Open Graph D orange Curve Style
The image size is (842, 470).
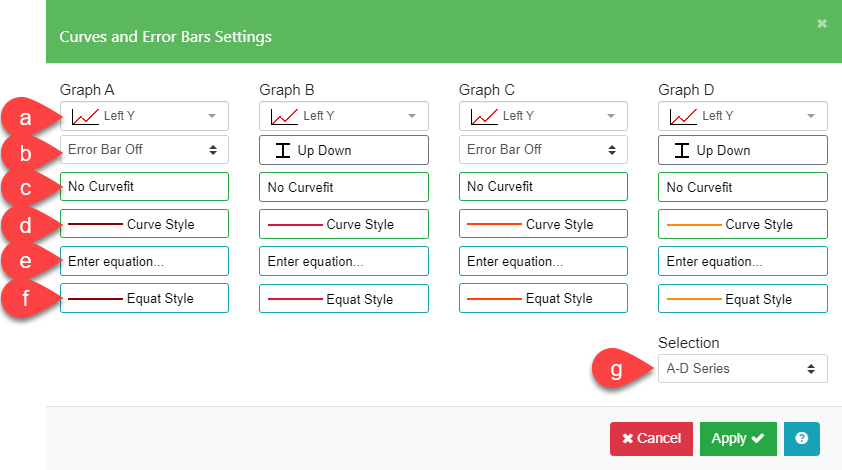742,224
